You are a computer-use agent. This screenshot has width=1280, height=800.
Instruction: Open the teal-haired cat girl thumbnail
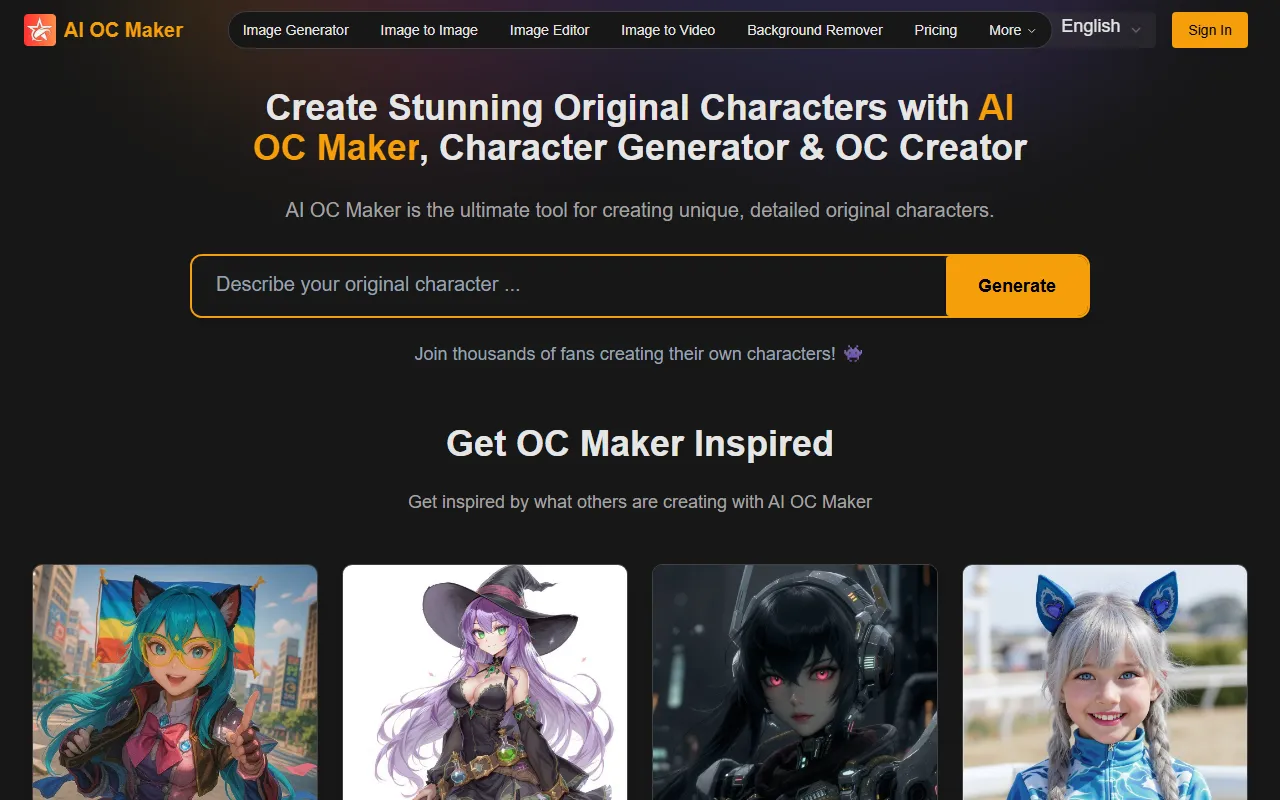[175, 682]
